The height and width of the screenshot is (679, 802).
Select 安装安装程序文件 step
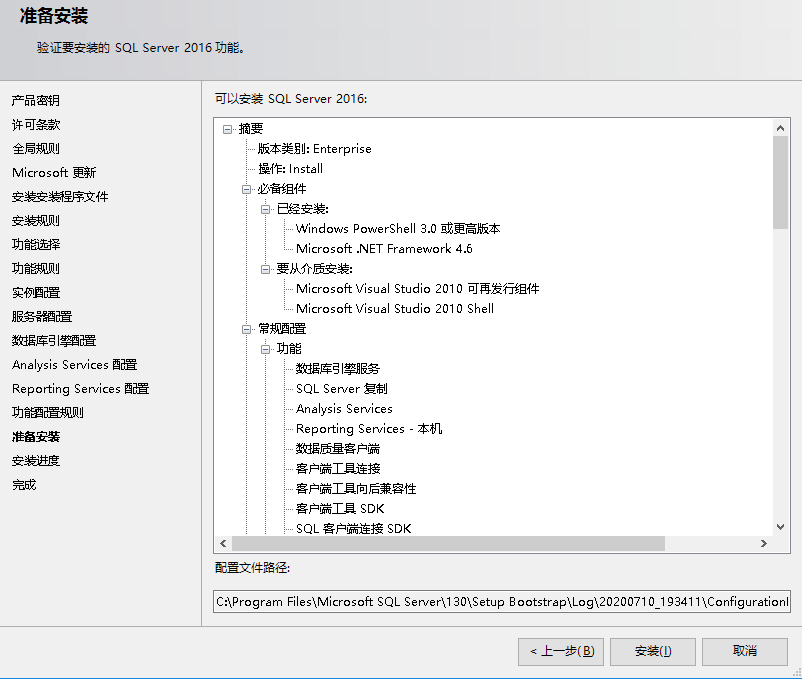point(60,197)
